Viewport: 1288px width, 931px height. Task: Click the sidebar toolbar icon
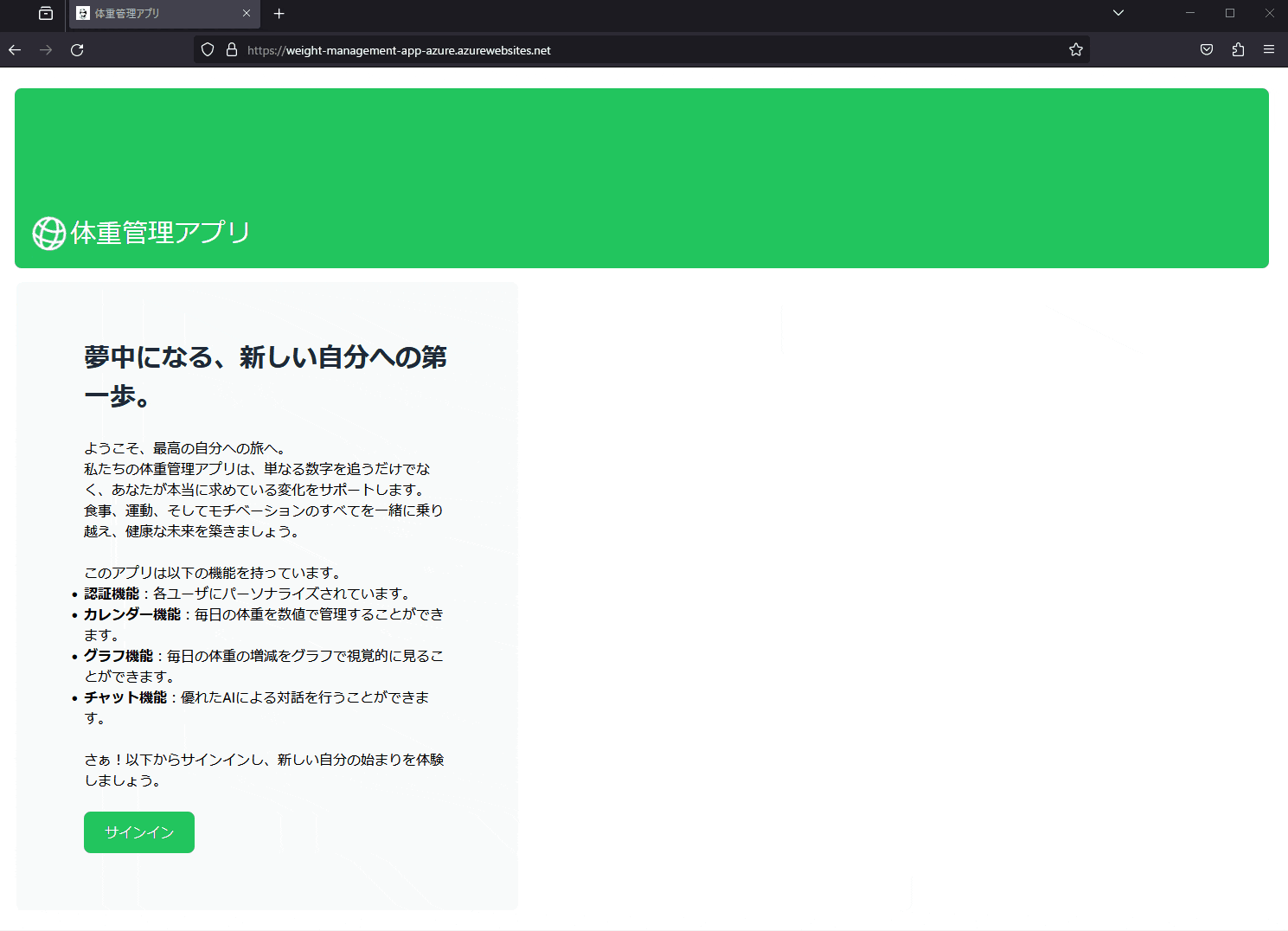46,14
